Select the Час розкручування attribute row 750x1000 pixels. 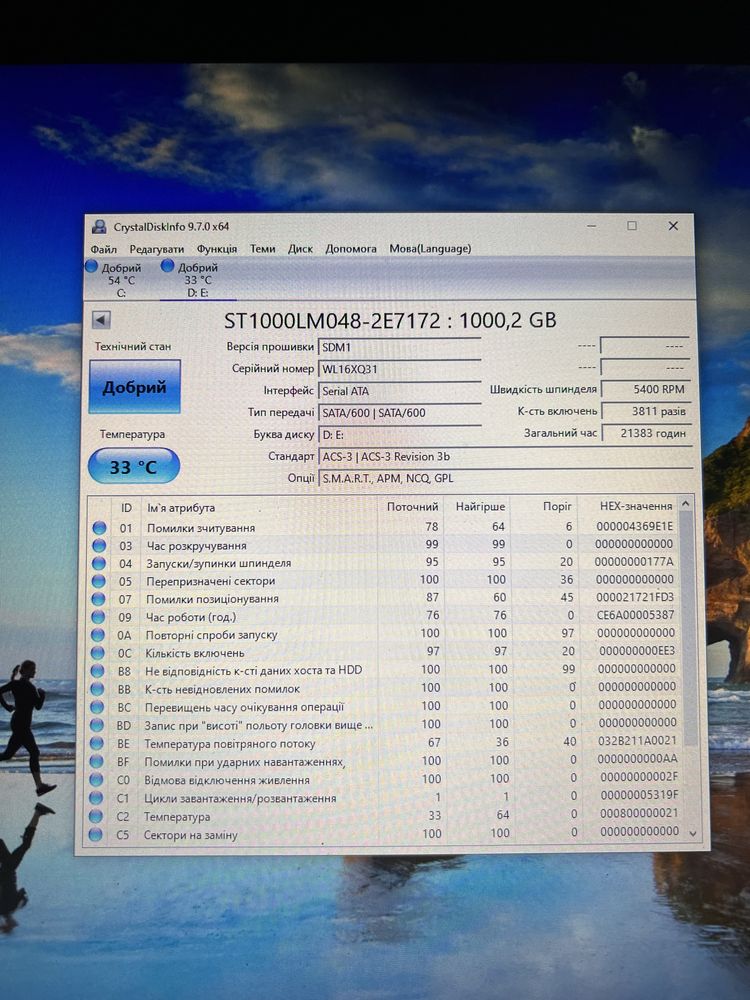click(385, 545)
